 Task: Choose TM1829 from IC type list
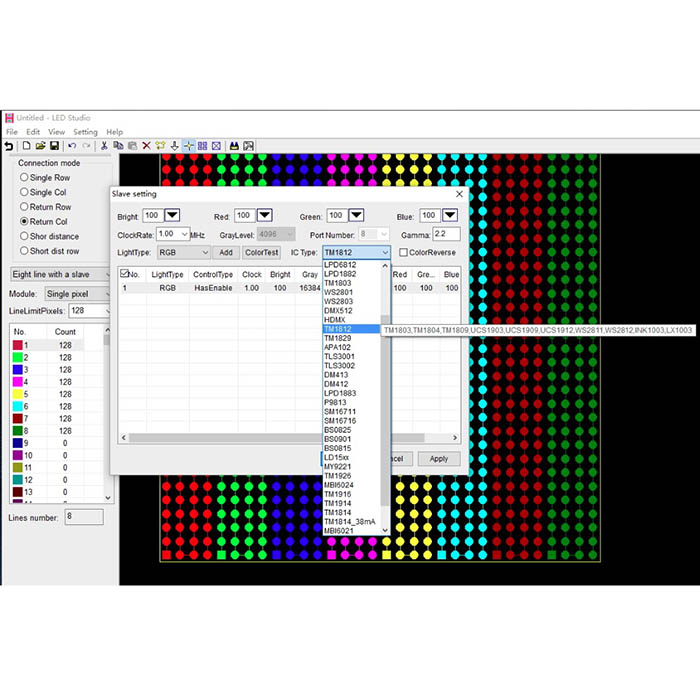point(351,338)
